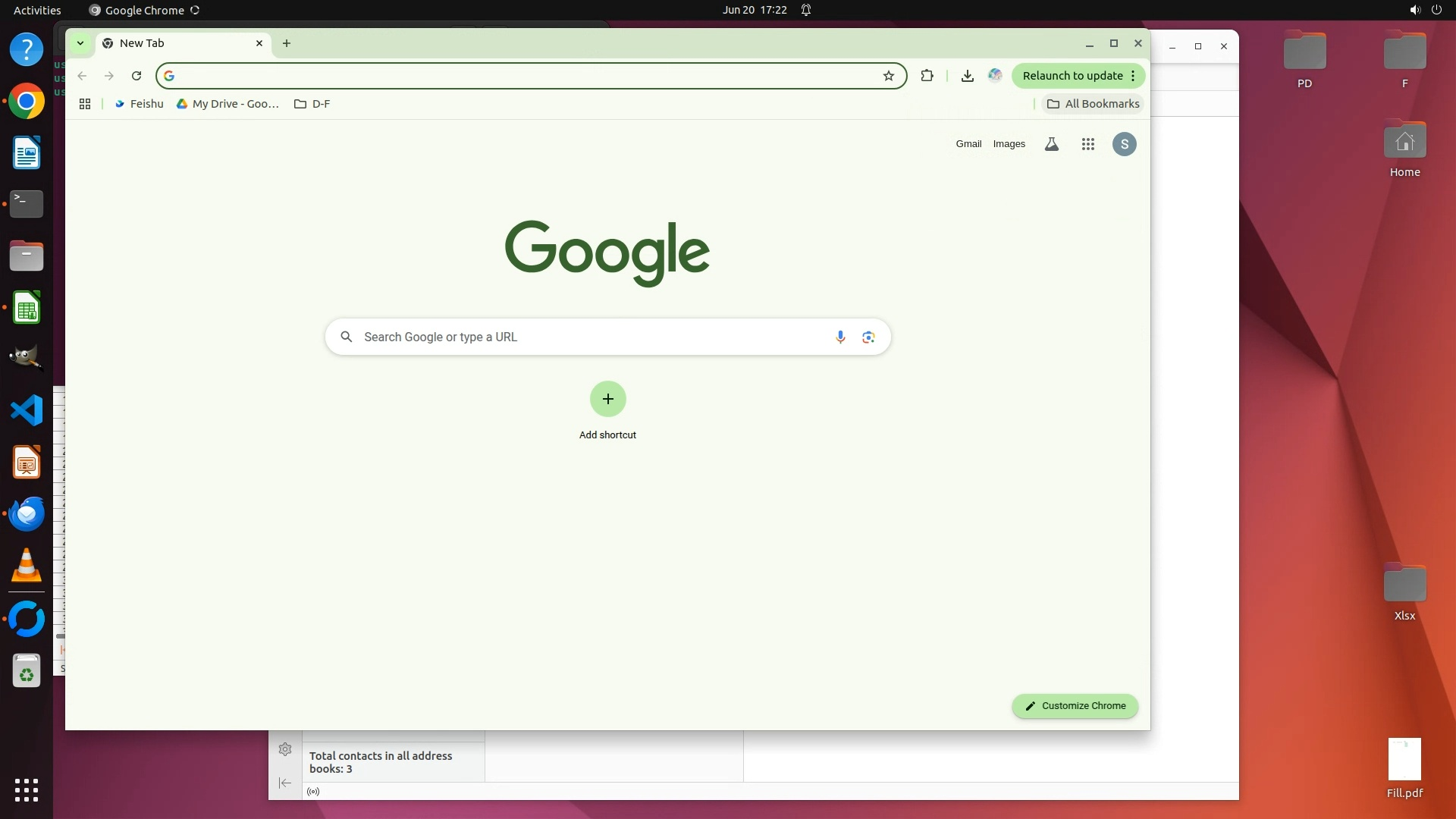The width and height of the screenshot is (1456, 819).
Task: Click the bookmark star icon in address bar
Action: (x=888, y=76)
